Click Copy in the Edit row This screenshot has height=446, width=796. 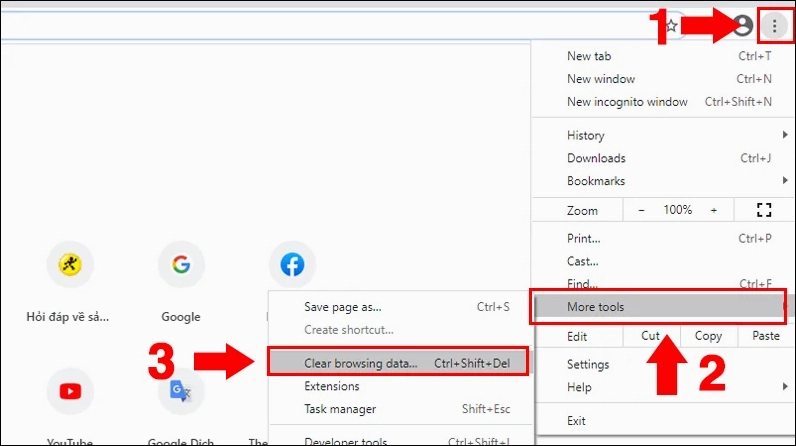point(708,336)
